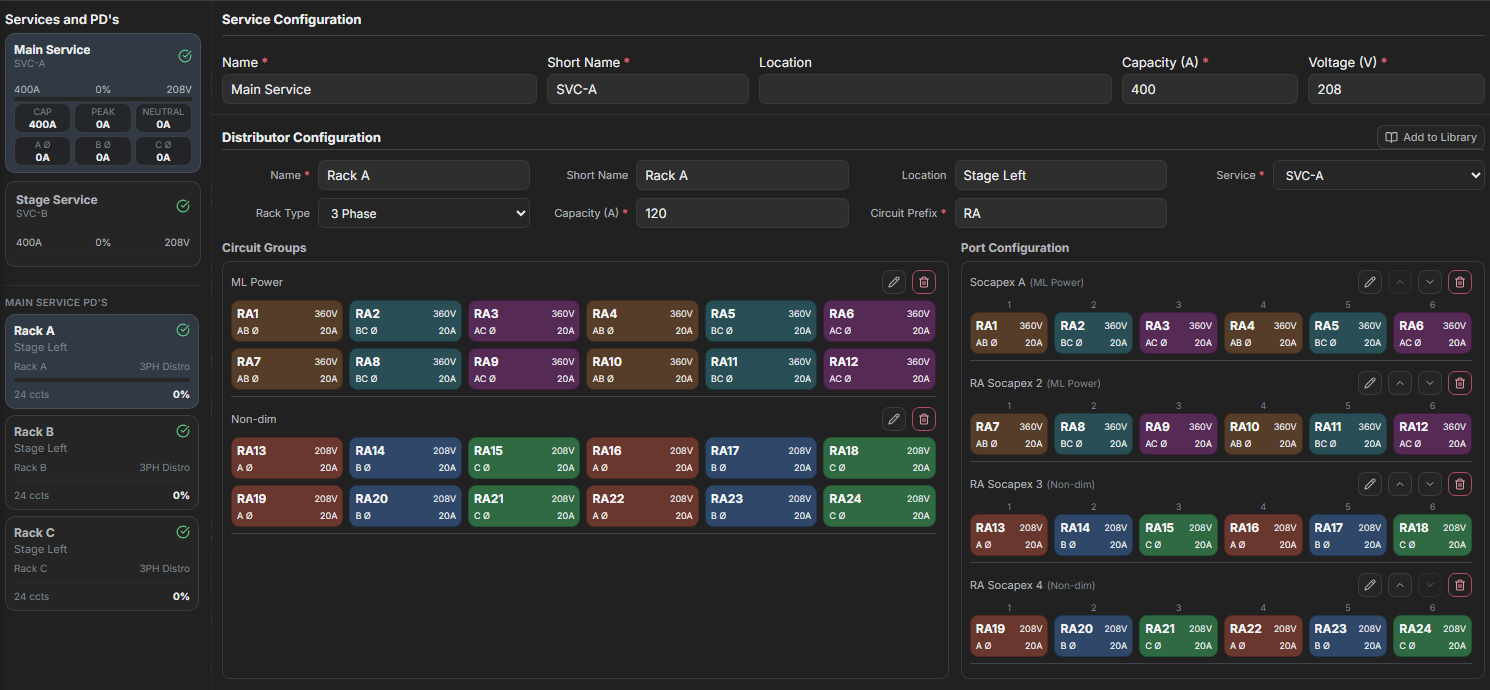
Task: Select the Stage Service card
Action: [x=103, y=224]
